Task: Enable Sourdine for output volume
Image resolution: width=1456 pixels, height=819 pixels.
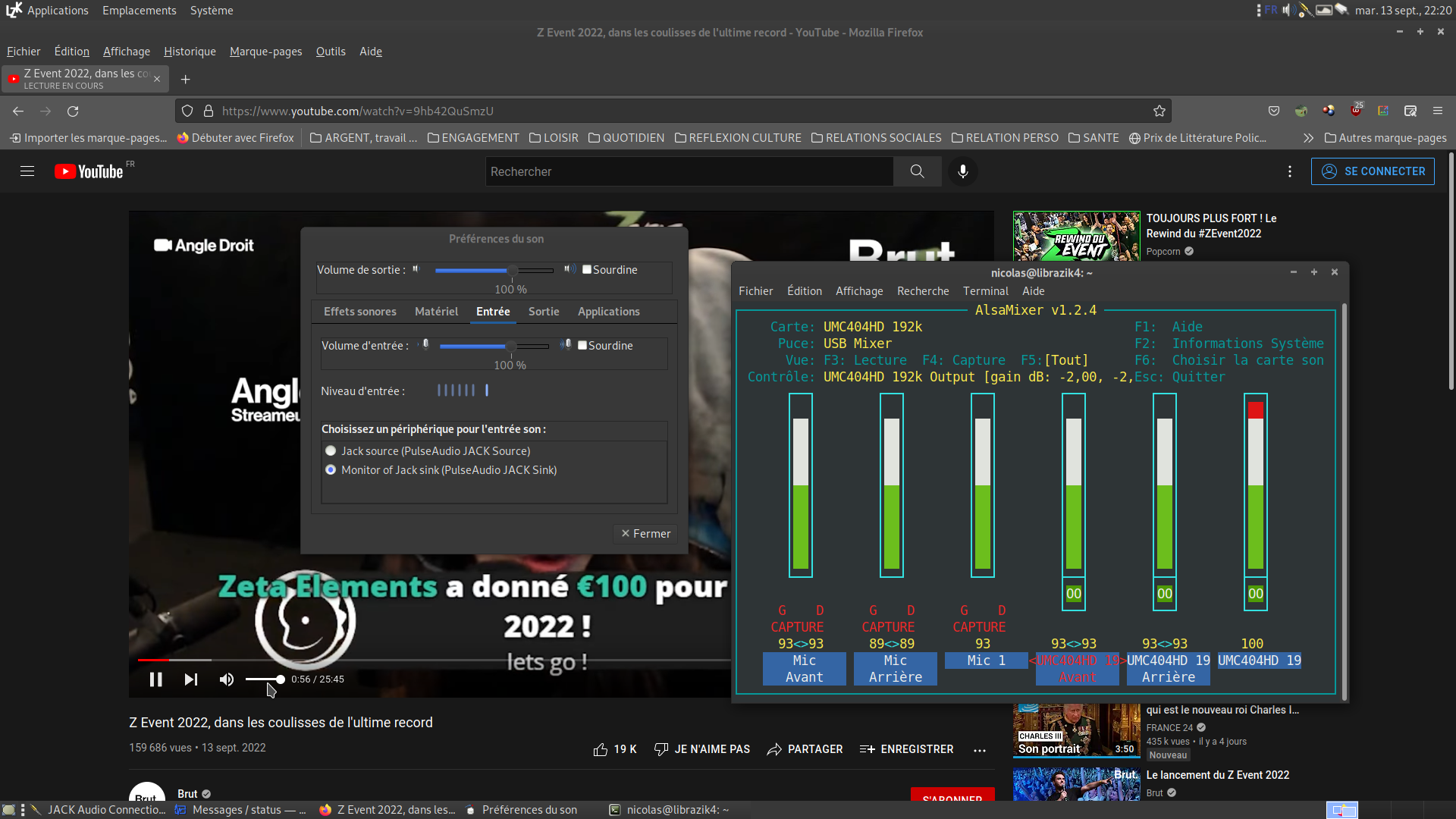Action: [x=587, y=270]
